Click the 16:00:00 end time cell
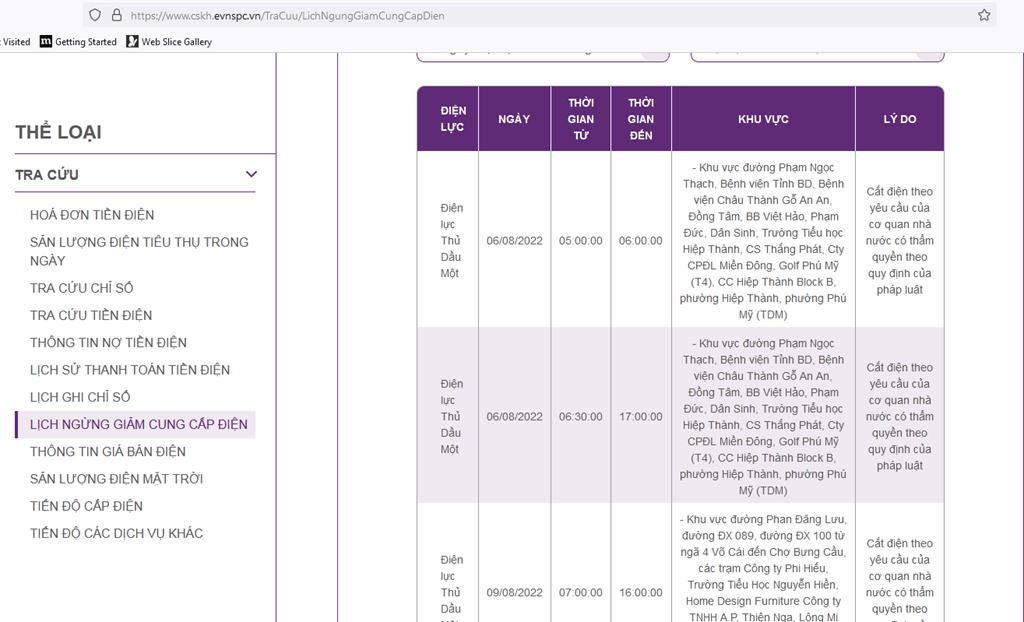The width and height of the screenshot is (1024, 622). tap(641, 593)
